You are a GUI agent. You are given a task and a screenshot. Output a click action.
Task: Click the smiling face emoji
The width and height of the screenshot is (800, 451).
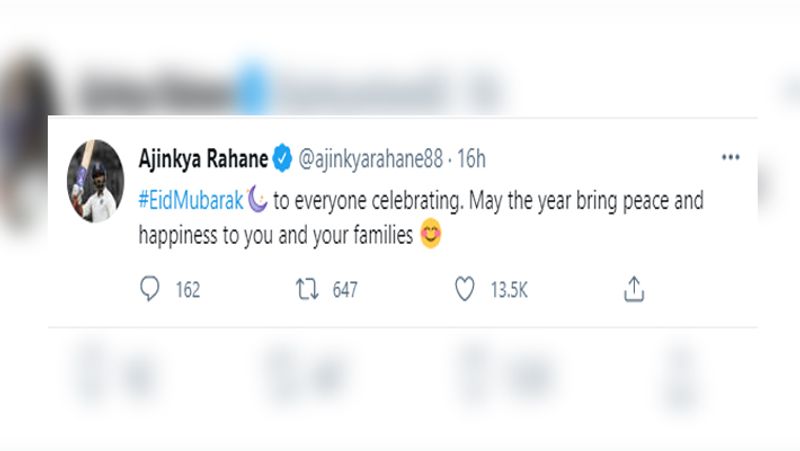point(431,234)
